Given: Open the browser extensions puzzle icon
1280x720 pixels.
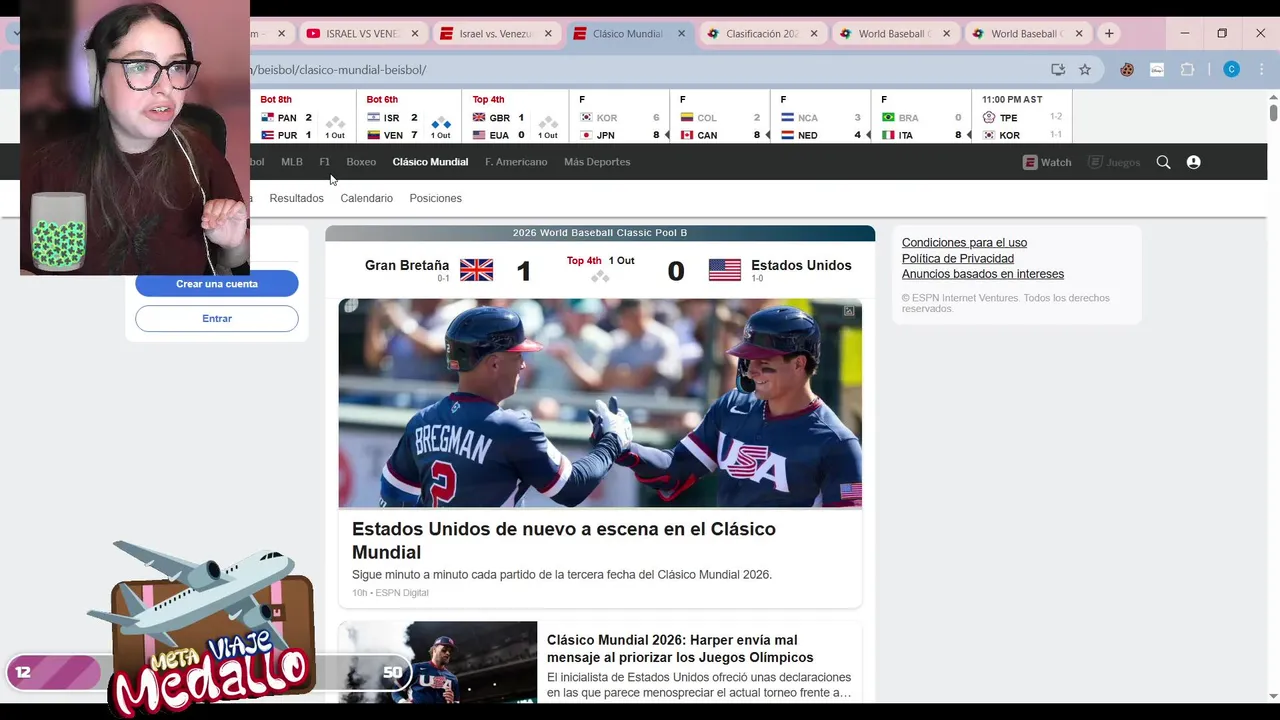Looking at the screenshot, I should [1188, 69].
